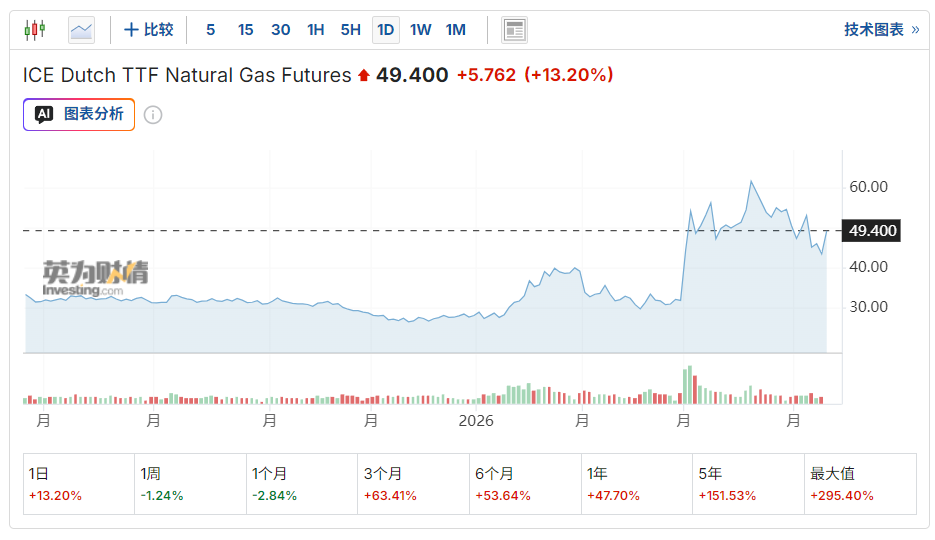
Task: Switch to the 1H interval
Action: (315, 30)
